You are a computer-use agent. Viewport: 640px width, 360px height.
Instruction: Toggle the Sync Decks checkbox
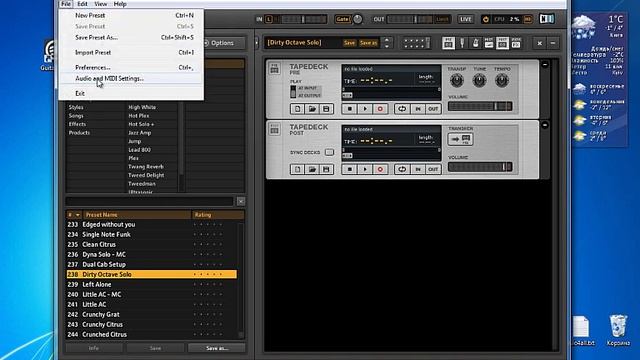point(329,152)
